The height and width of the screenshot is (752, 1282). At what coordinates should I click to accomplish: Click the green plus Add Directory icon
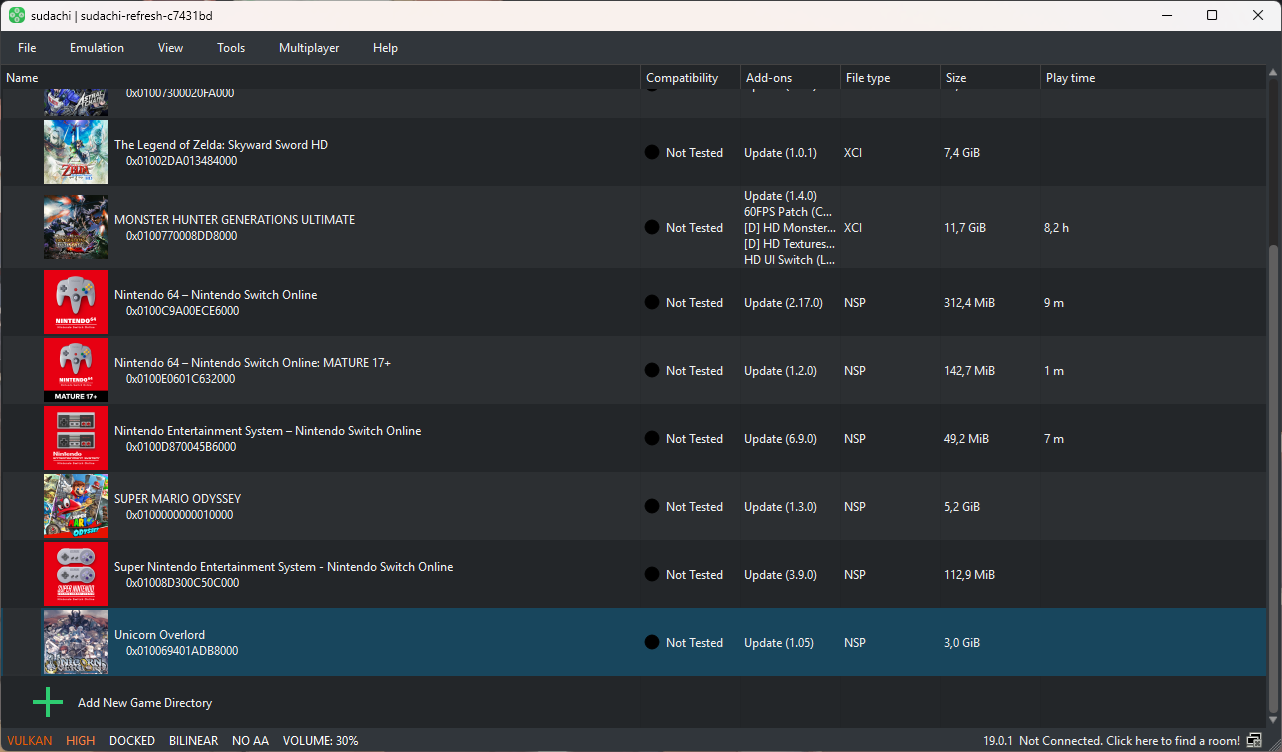47,703
